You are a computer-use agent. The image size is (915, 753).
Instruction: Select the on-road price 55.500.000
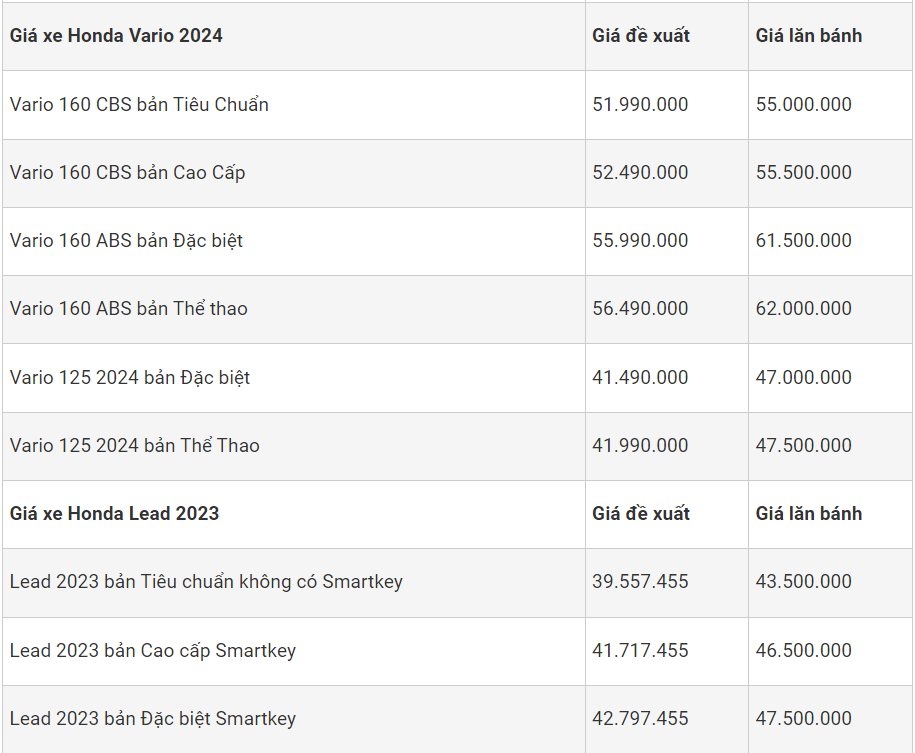coord(804,173)
